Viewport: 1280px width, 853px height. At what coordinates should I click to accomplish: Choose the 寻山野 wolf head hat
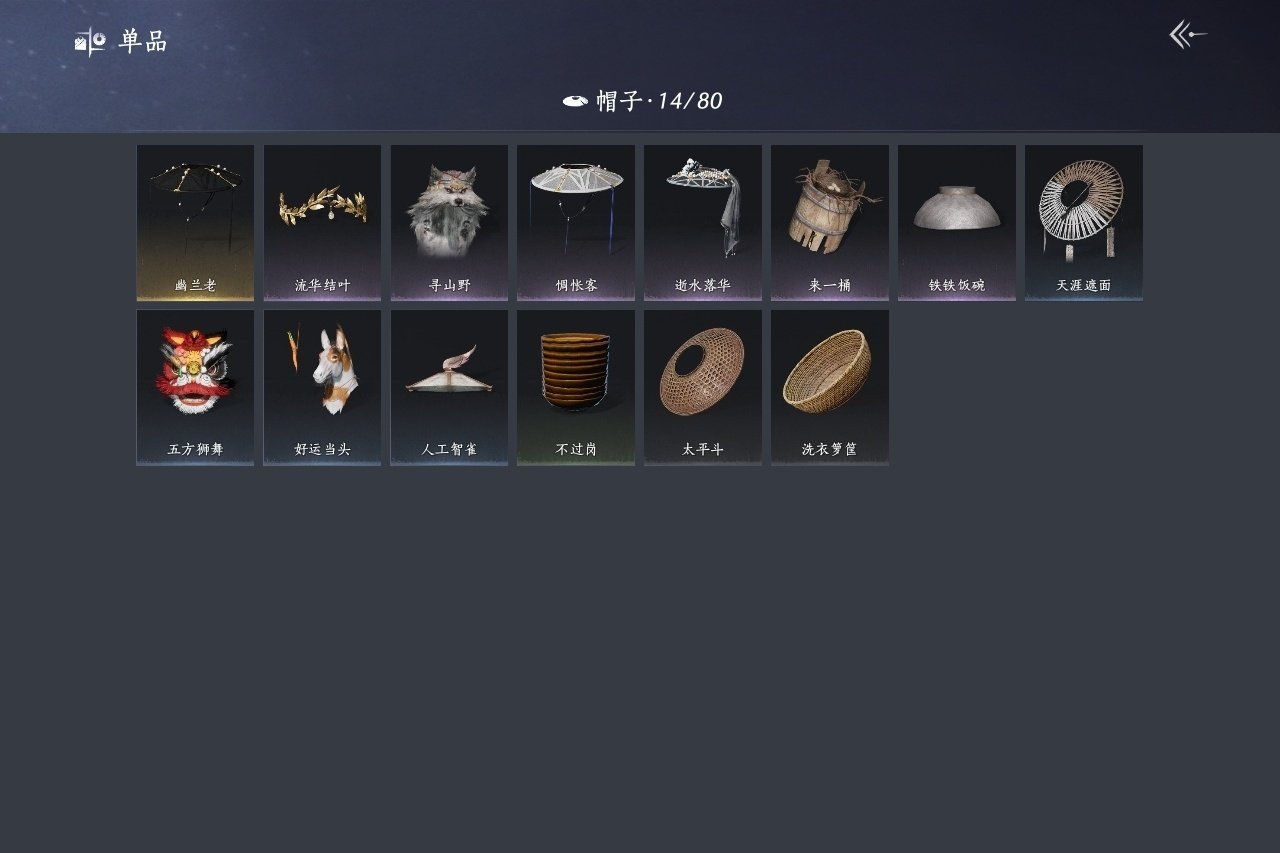pos(449,223)
